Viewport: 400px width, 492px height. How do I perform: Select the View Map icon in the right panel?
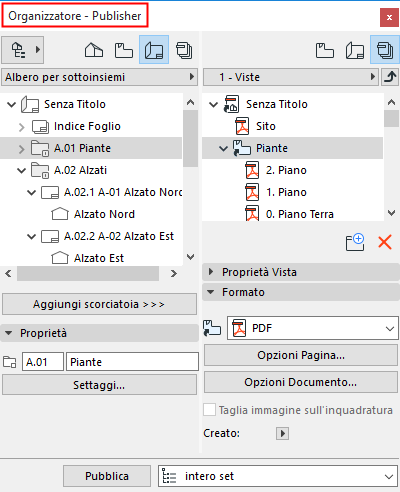click(x=325, y=50)
